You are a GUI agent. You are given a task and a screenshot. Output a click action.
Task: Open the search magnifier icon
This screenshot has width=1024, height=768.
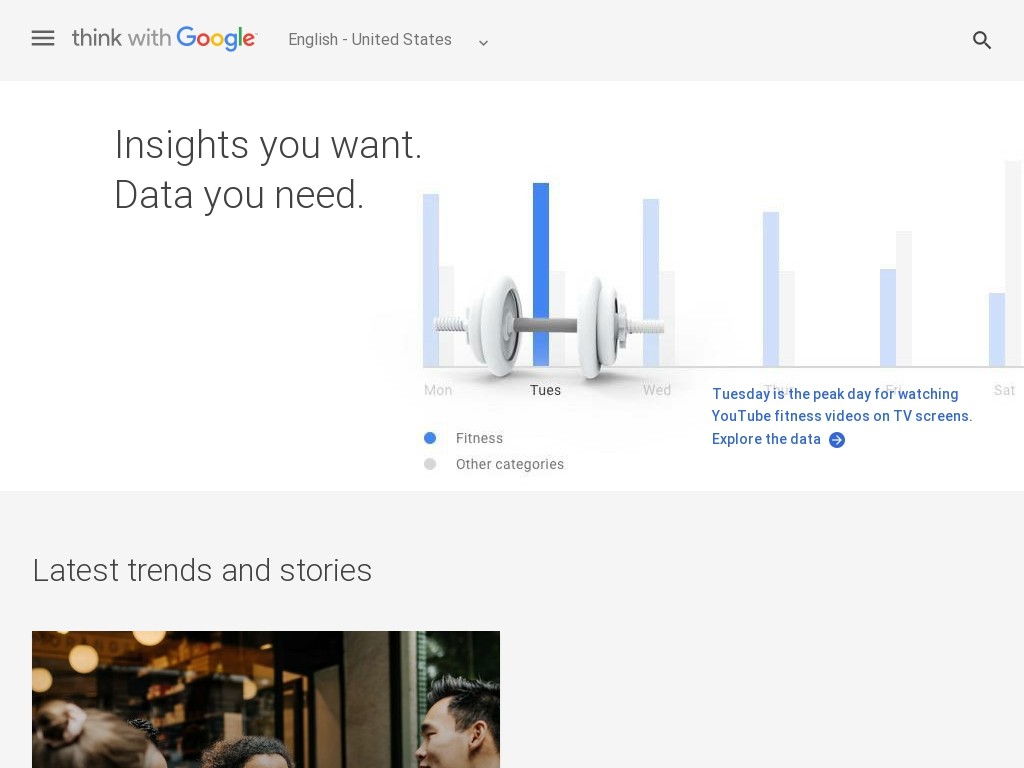[982, 40]
